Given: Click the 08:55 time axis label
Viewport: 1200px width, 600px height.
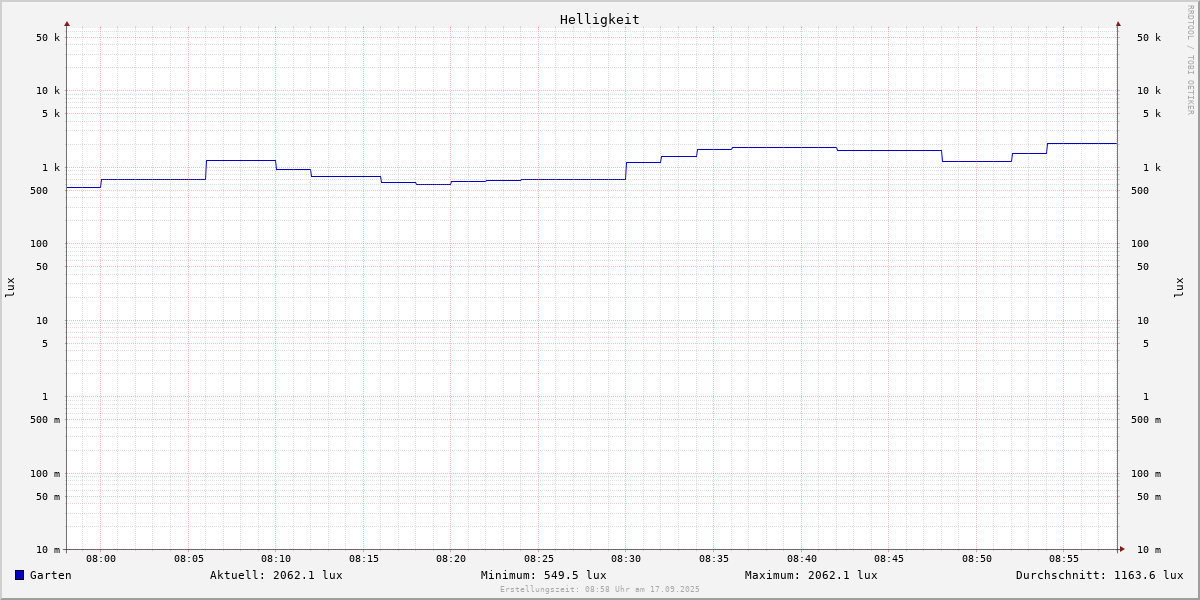Looking at the screenshot, I should pyautogui.click(x=1064, y=559).
